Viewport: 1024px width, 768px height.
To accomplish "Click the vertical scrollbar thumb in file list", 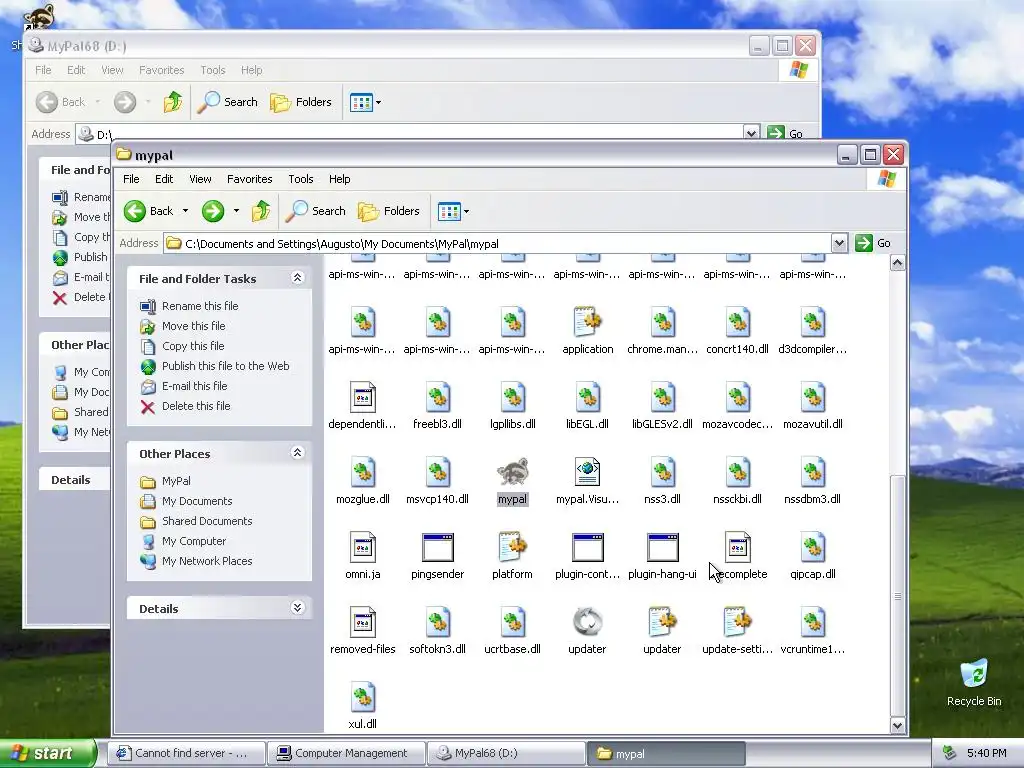I will (x=898, y=596).
